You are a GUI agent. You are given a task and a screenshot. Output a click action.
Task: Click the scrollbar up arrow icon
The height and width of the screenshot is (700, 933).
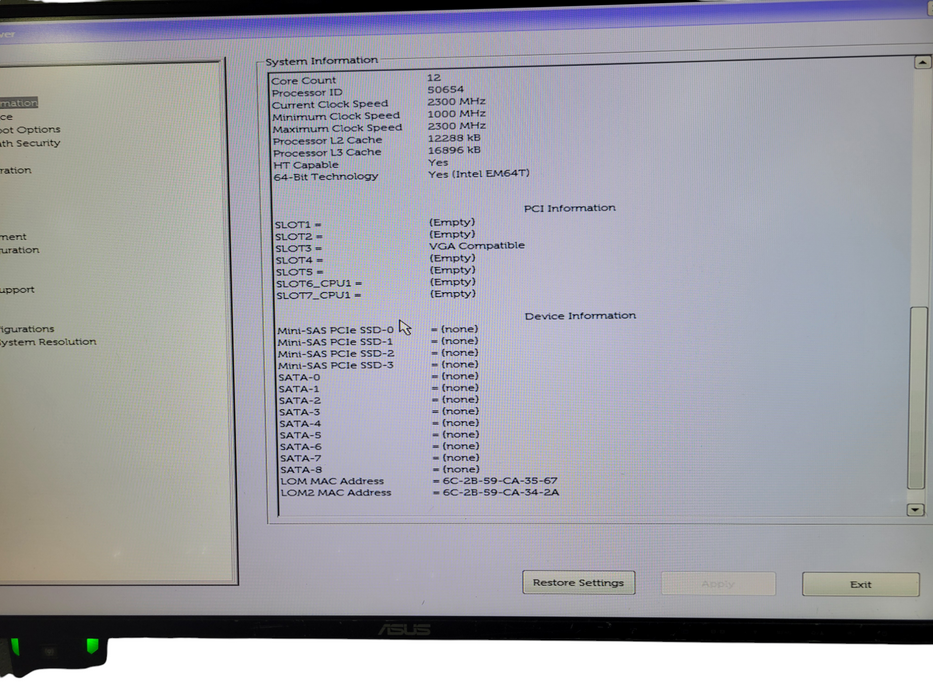(921, 62)
